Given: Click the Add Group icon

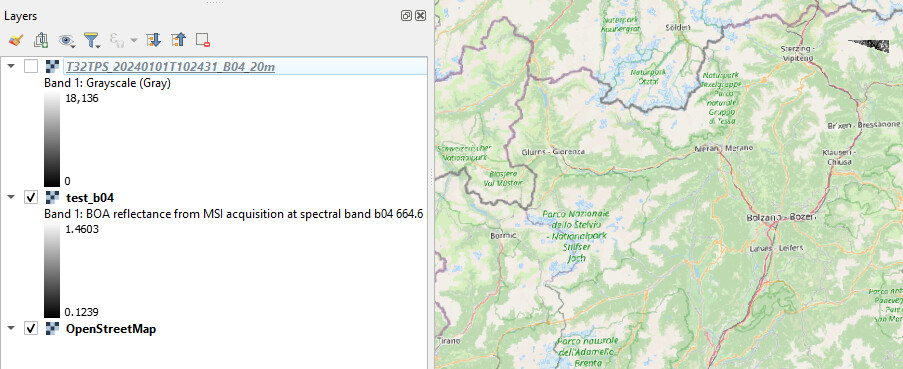Looking at the screenshot, I should [x=41, y=40].
